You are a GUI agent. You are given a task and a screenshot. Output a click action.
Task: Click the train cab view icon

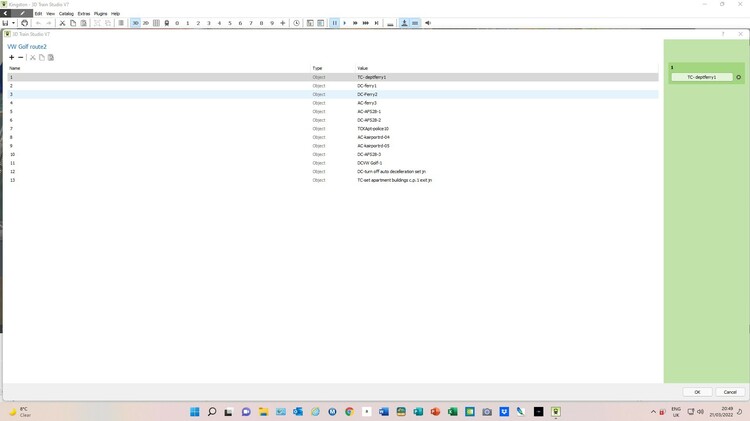[x=166, y=23]
